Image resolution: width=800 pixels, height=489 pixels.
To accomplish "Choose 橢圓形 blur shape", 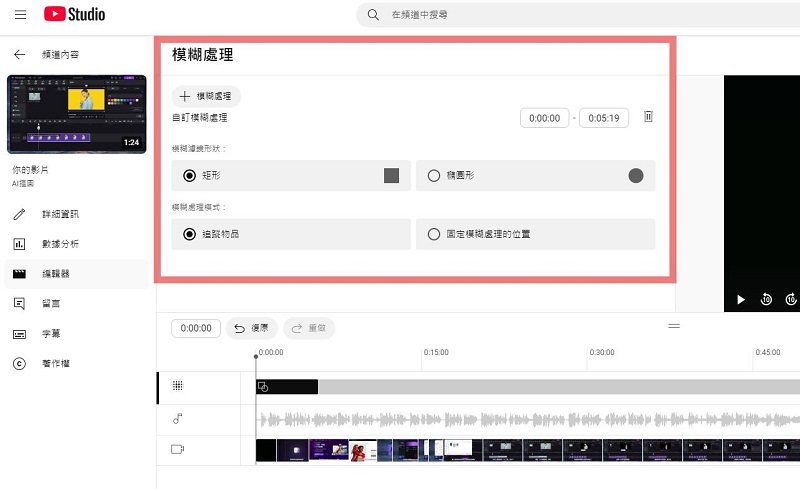I will click(x=434, y=176).
